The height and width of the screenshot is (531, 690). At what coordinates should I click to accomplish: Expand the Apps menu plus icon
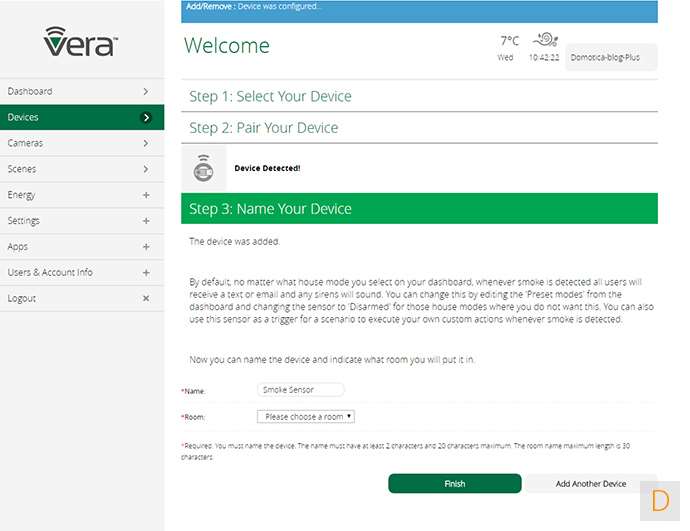tap(146, 247)
